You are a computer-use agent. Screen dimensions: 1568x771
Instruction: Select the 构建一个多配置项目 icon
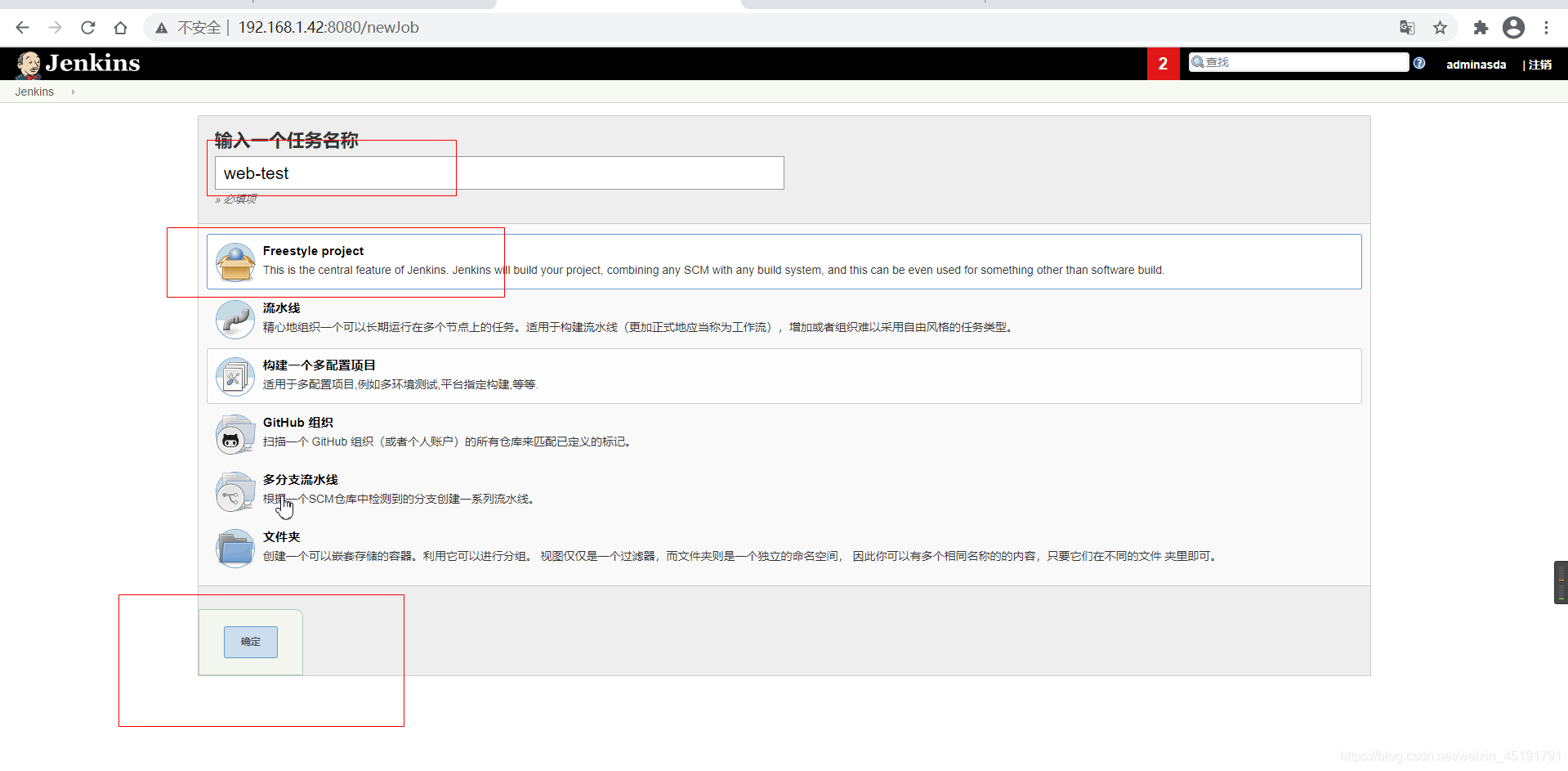click(235, 376)
